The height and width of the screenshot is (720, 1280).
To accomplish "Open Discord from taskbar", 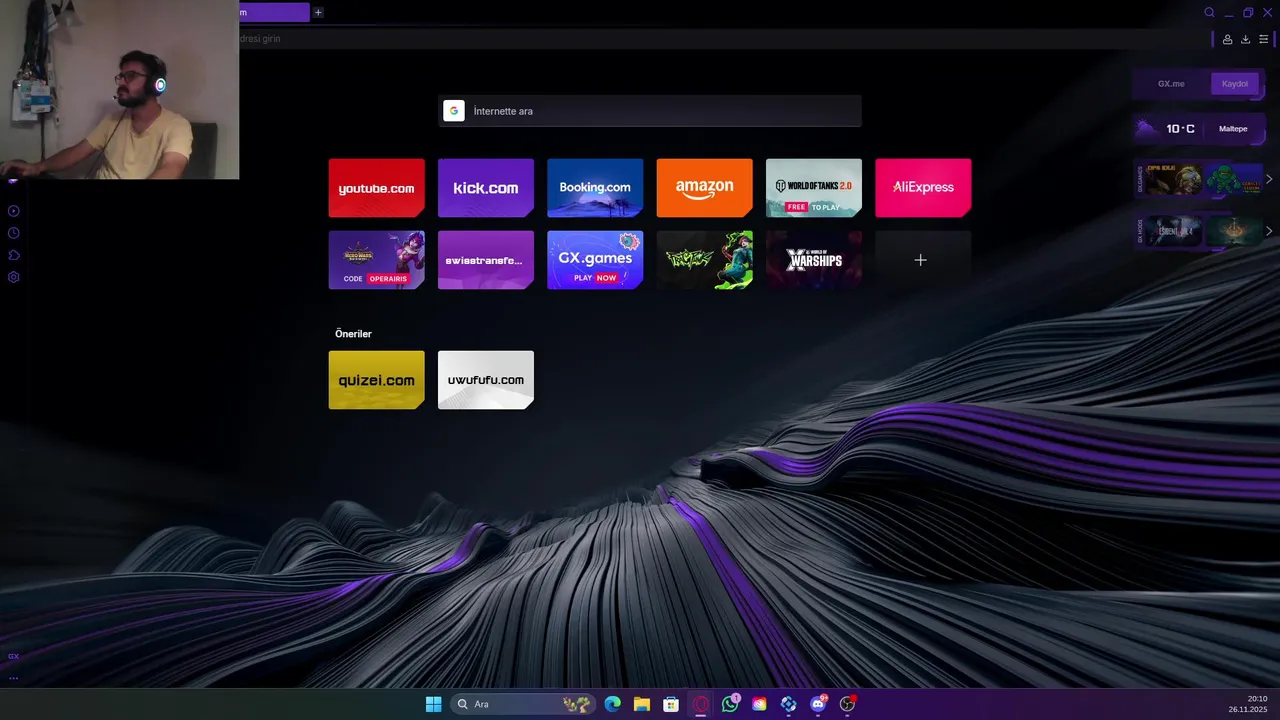I will (819, 704).
